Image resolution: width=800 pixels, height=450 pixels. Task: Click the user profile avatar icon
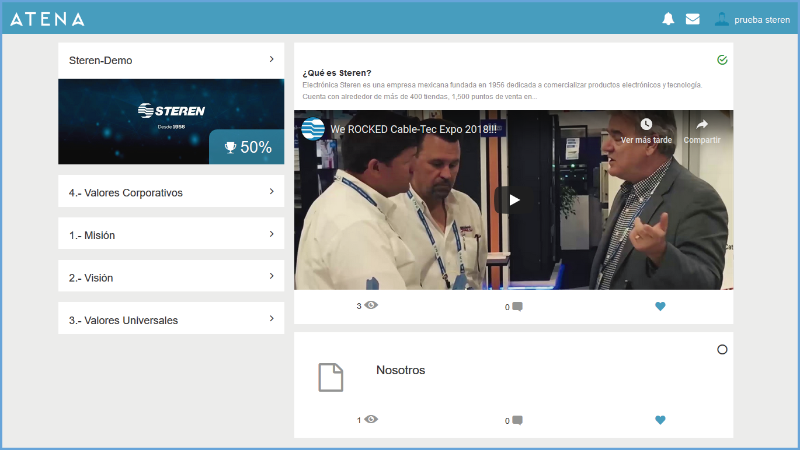click(x=721, y=19)
